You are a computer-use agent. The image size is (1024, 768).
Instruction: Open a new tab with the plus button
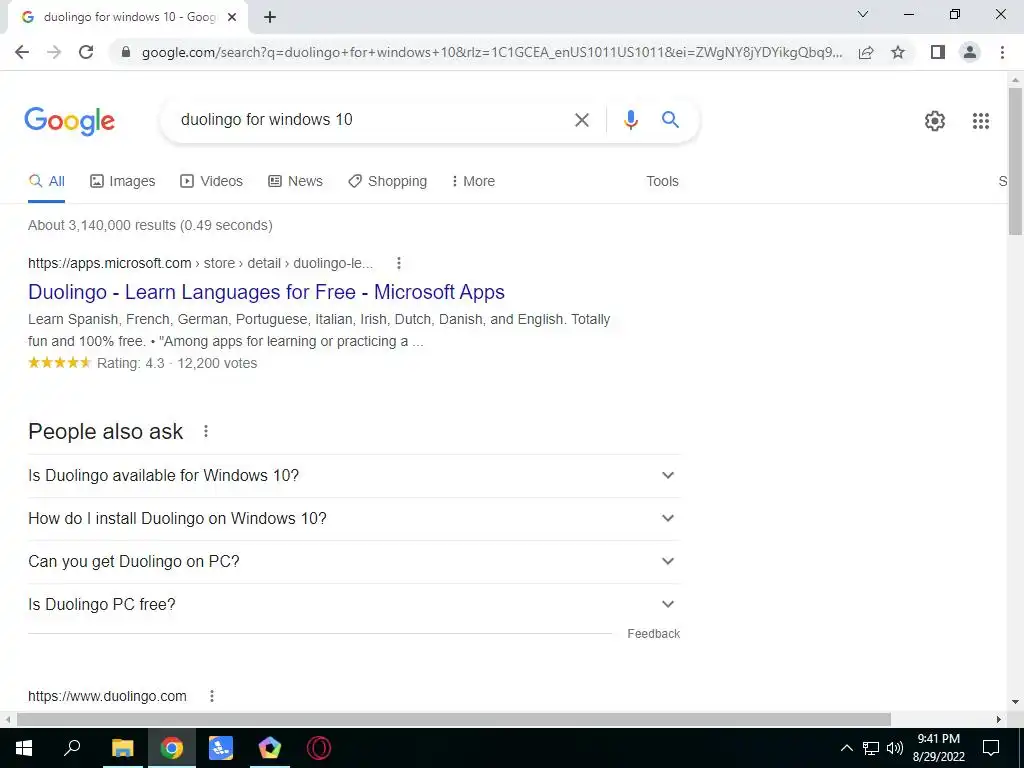(270, 17)
